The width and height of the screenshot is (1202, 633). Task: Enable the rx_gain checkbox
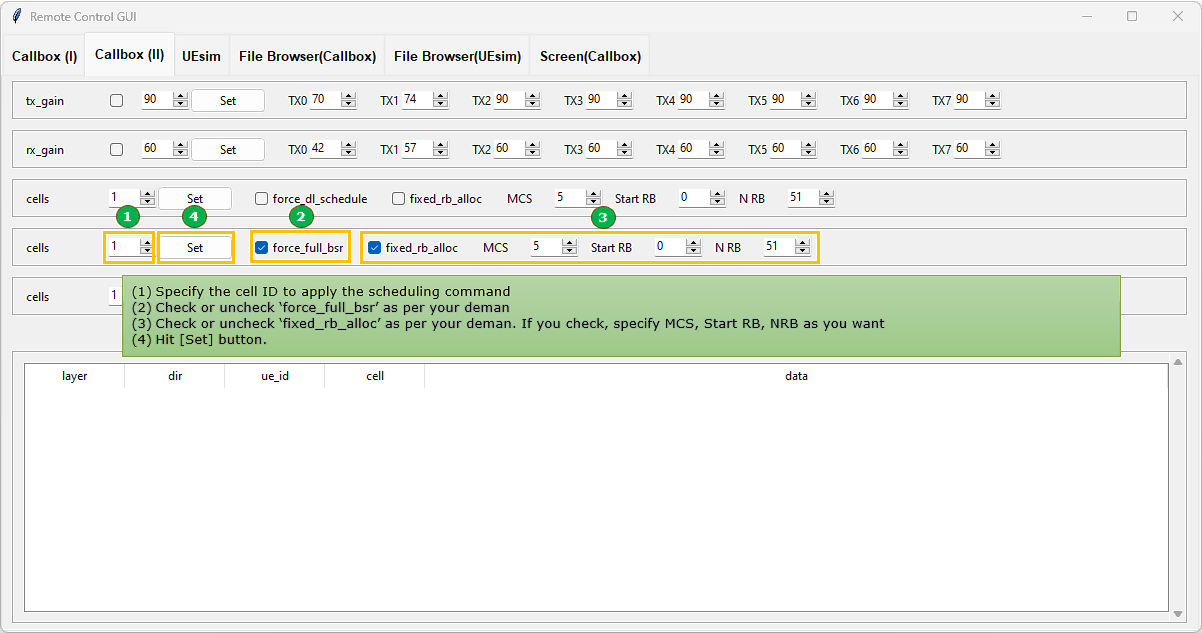click(116, 149)
